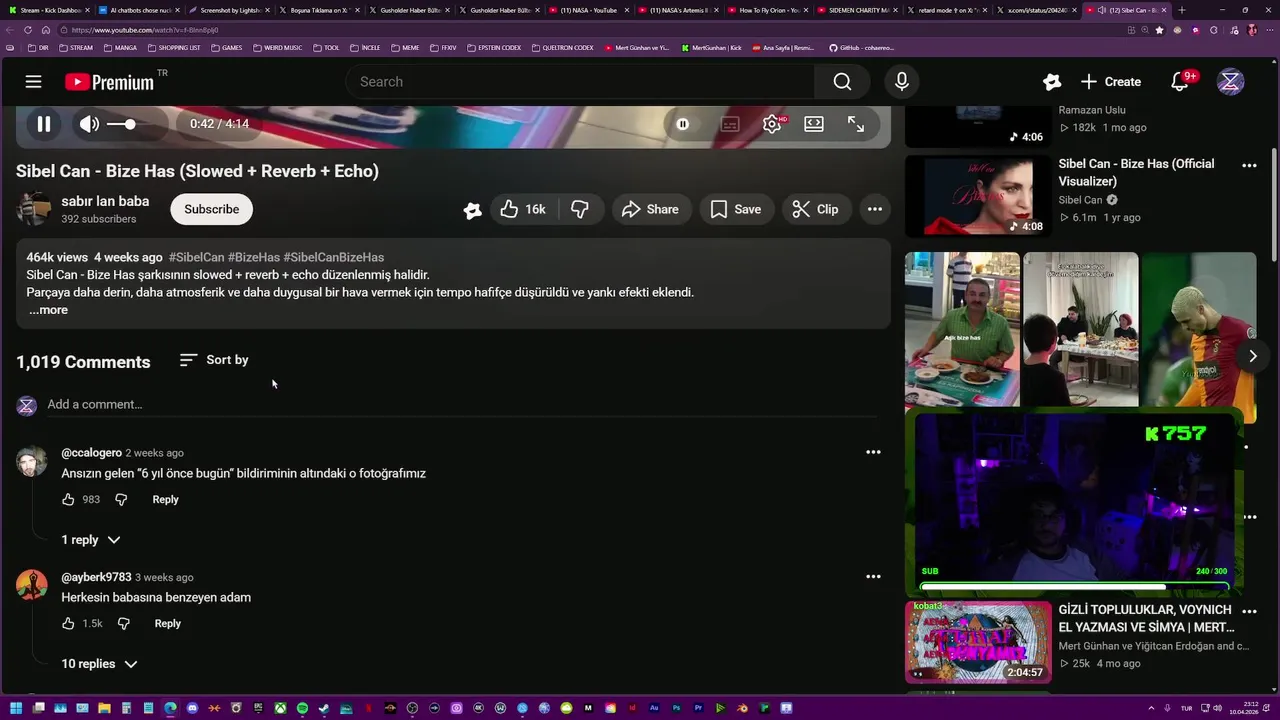Switch to AI chatbots chose tab
The image size is (1280, 720).
point(139,10)
